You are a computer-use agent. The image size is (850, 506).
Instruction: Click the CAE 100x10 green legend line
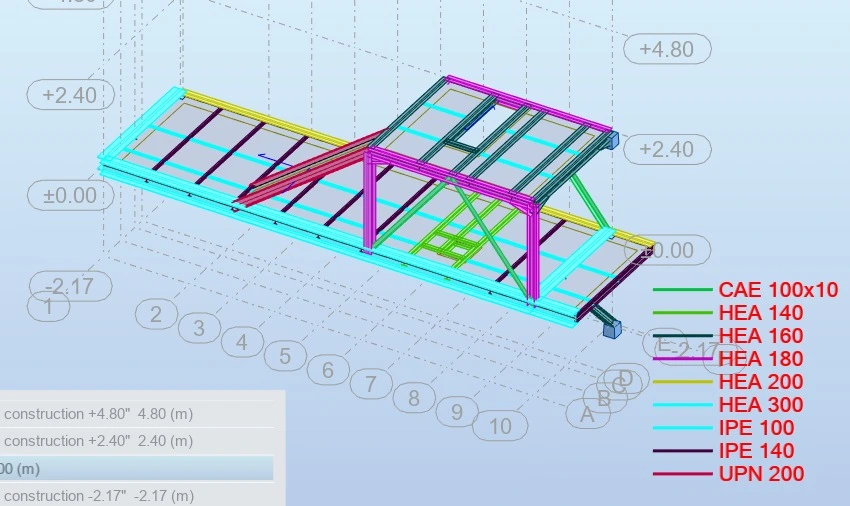(x=683, y=290)
